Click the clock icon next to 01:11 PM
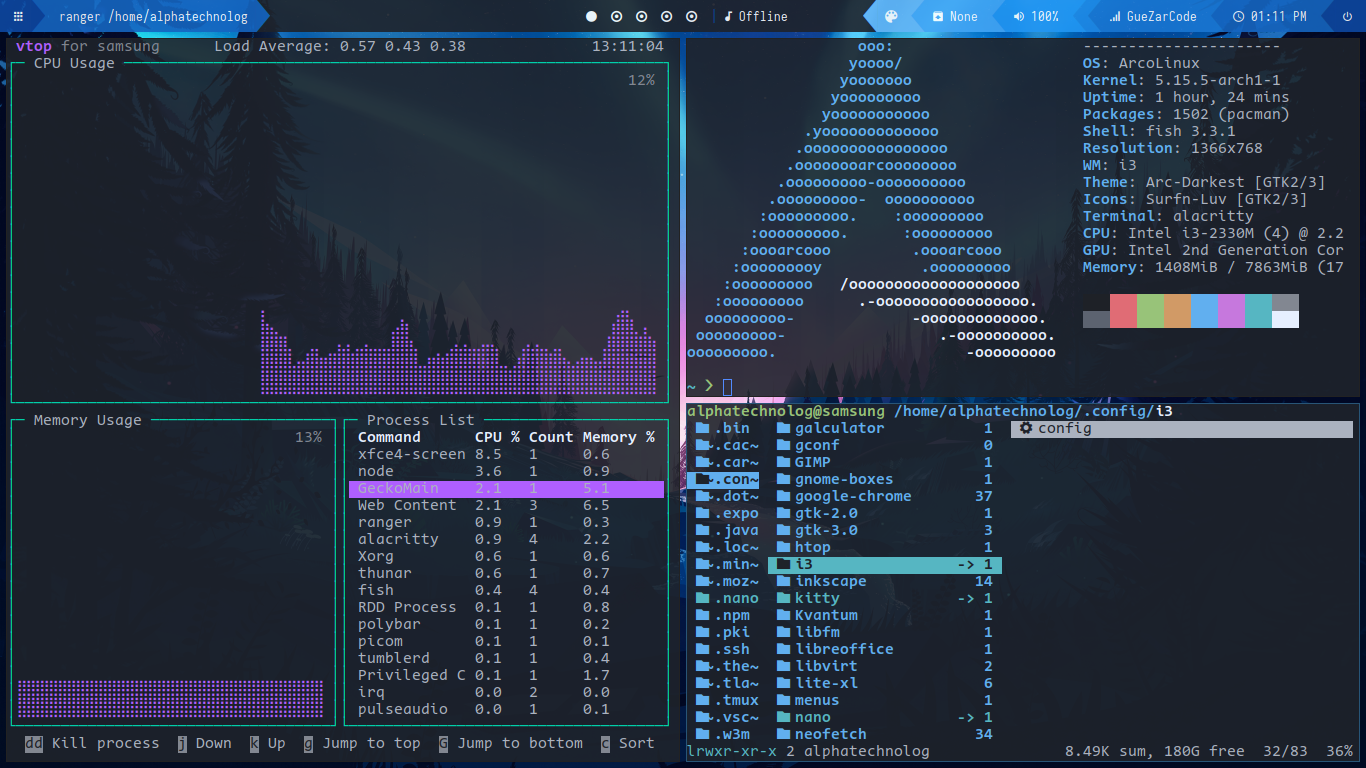 tap(1239, 16)
